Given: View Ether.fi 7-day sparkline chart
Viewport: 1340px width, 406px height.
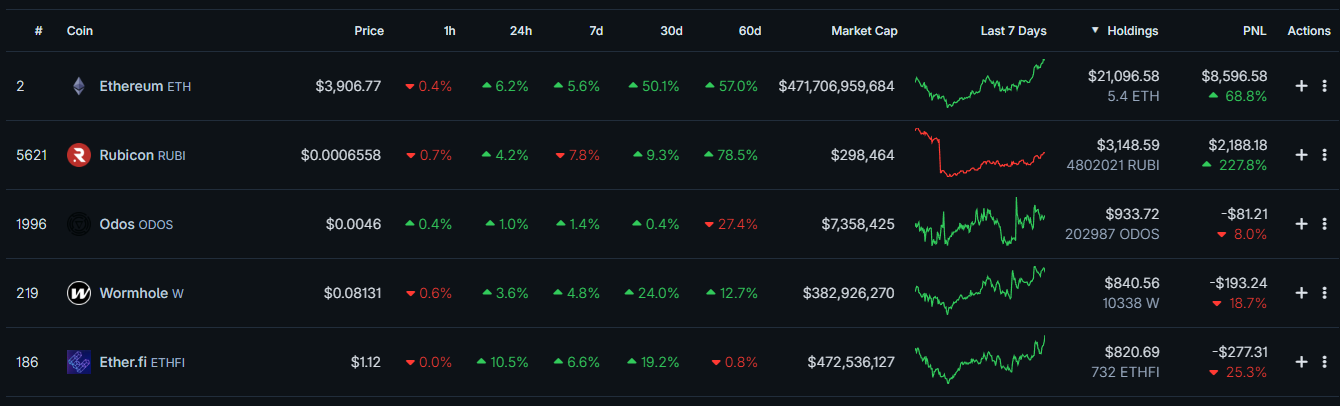Looking at the screenshot, I should tap(980, 360).
